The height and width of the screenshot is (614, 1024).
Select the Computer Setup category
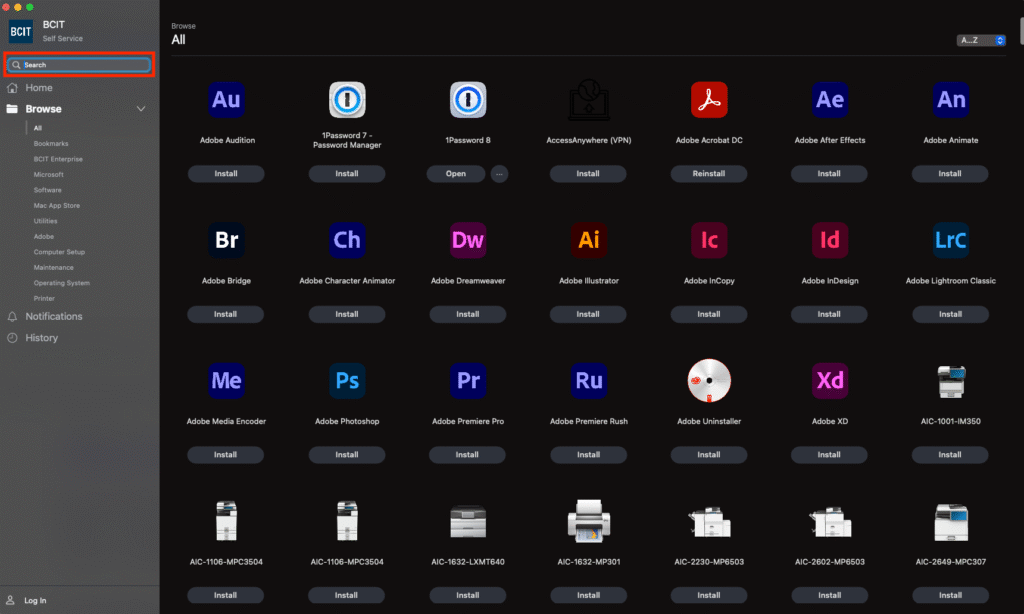pyautogui.click(x=59, y=252)
